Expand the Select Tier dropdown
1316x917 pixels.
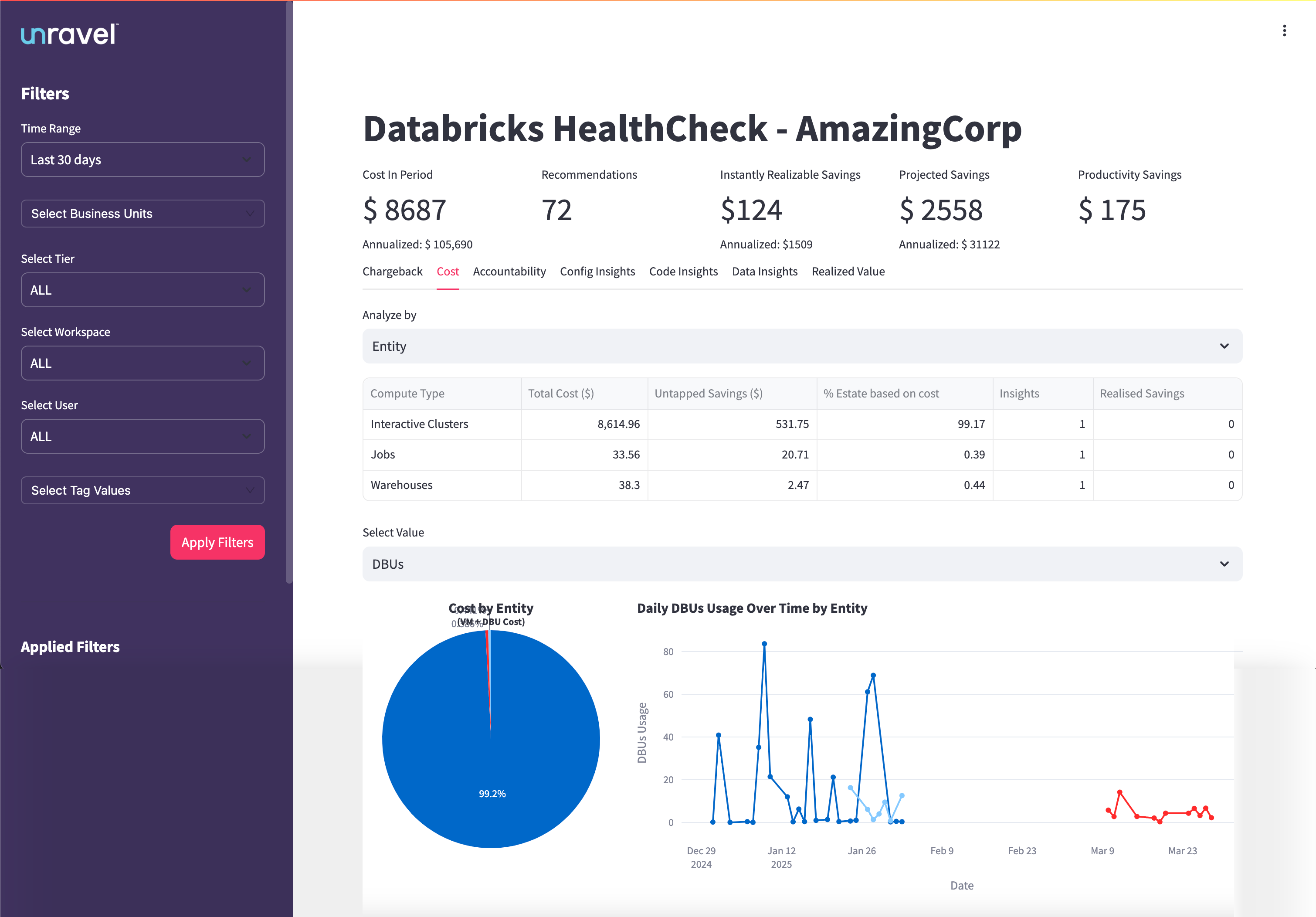click(x=142, y=290)
